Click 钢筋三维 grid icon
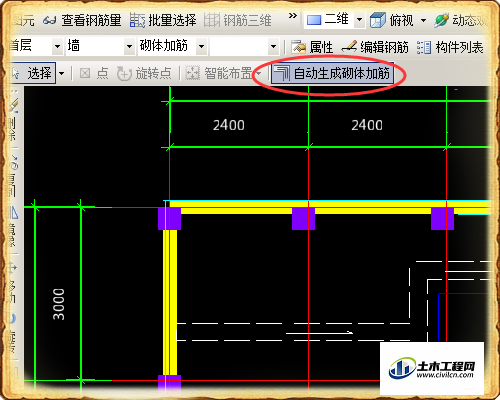This screenshot has width=500, height=400. (212, 20)
